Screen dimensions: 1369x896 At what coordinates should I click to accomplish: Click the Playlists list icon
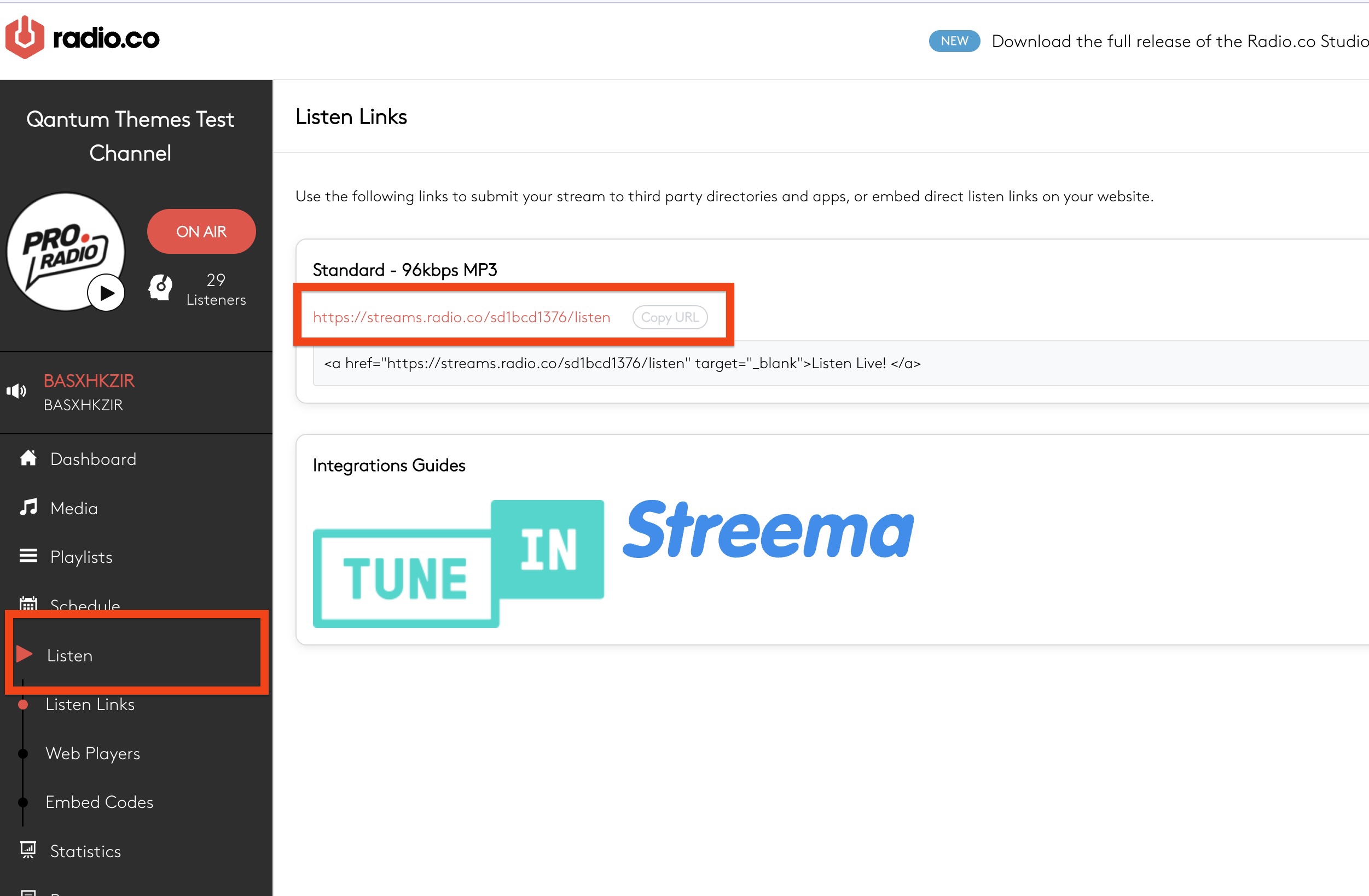(x=28, y=556)
